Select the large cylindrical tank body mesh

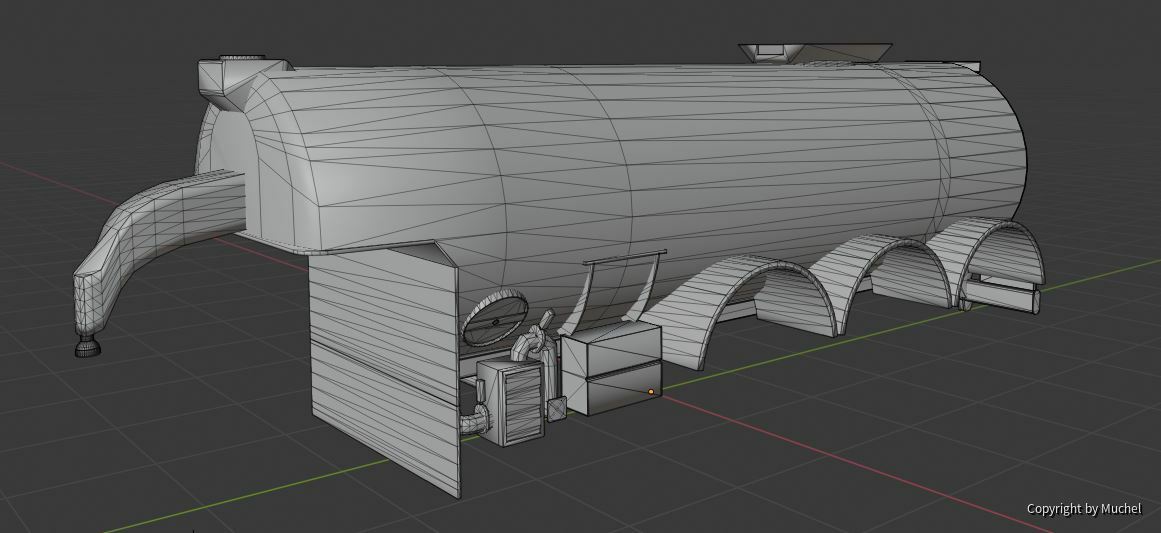tap(637, 159)
